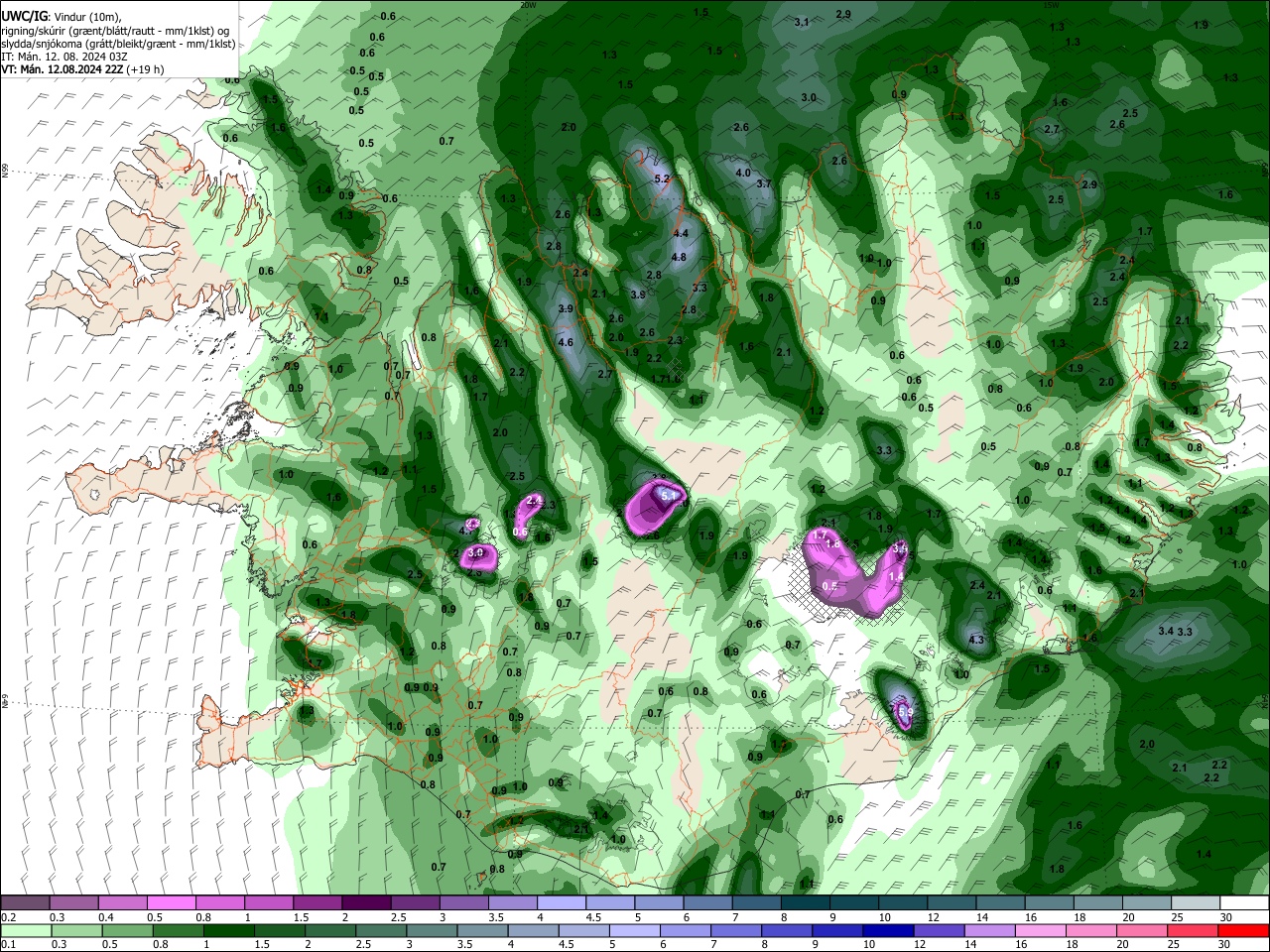Select the dark teal 8 swatch in upper scale
The height and width of the screenshot is (952, 1270).
click(x=806, y=903)
